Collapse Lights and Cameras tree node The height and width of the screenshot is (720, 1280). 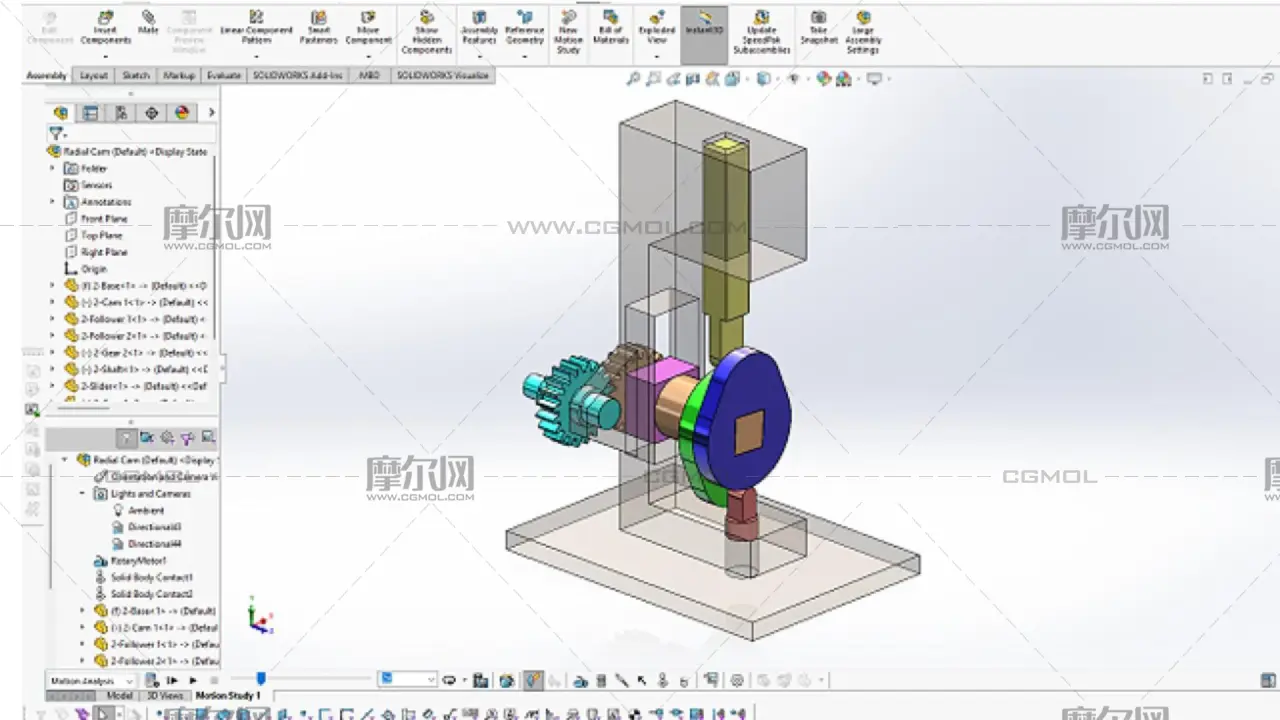click(x=83, y=494)
